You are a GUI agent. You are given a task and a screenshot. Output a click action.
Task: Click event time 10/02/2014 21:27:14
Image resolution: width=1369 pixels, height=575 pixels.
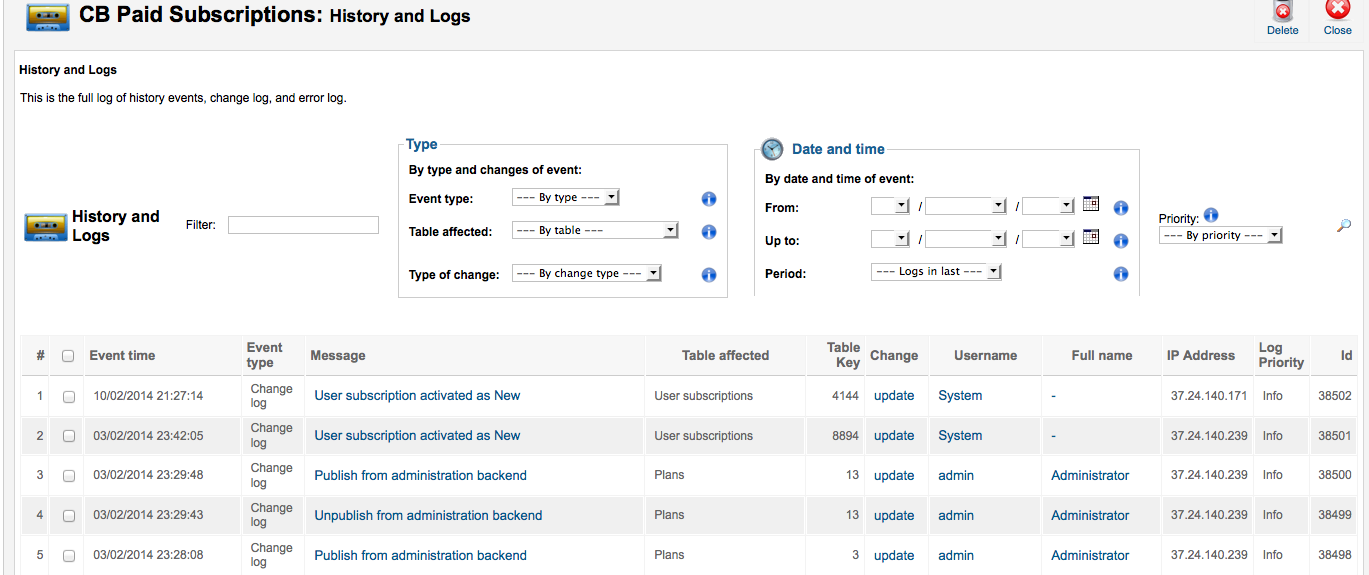click(x=148, y=396)
